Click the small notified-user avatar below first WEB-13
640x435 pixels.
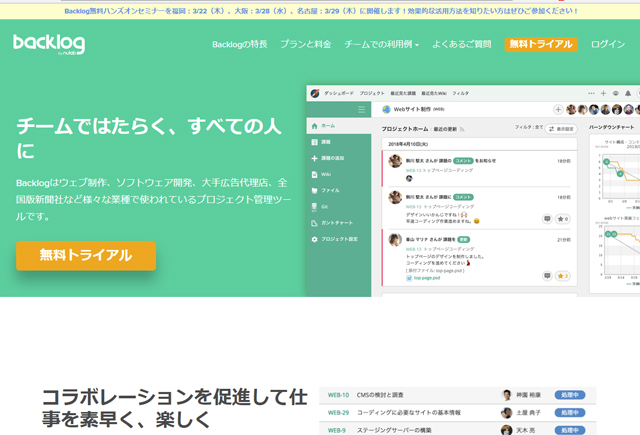click(409, 178)
